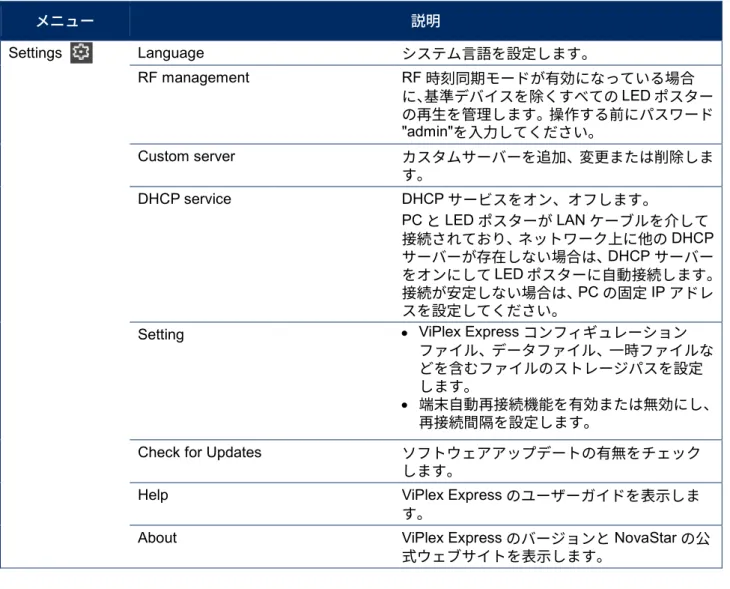The image size is (730, 589).
Task: Select the "DHCP service" entry
Action: tap(184, 199)
